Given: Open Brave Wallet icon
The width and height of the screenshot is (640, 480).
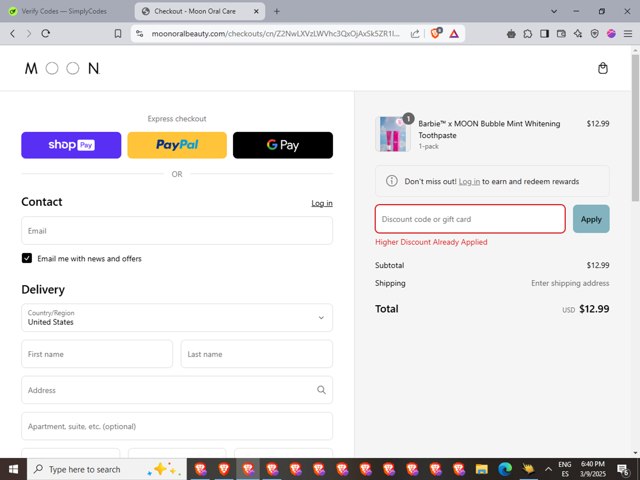Looking at the screenshot, I should tap(561, 33).
